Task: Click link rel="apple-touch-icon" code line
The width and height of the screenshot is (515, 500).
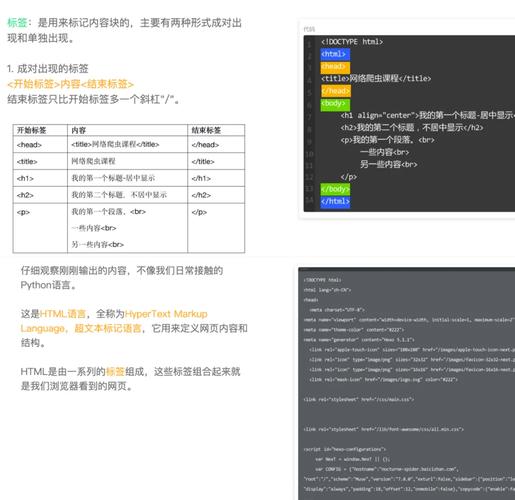Action: point(412,350)
